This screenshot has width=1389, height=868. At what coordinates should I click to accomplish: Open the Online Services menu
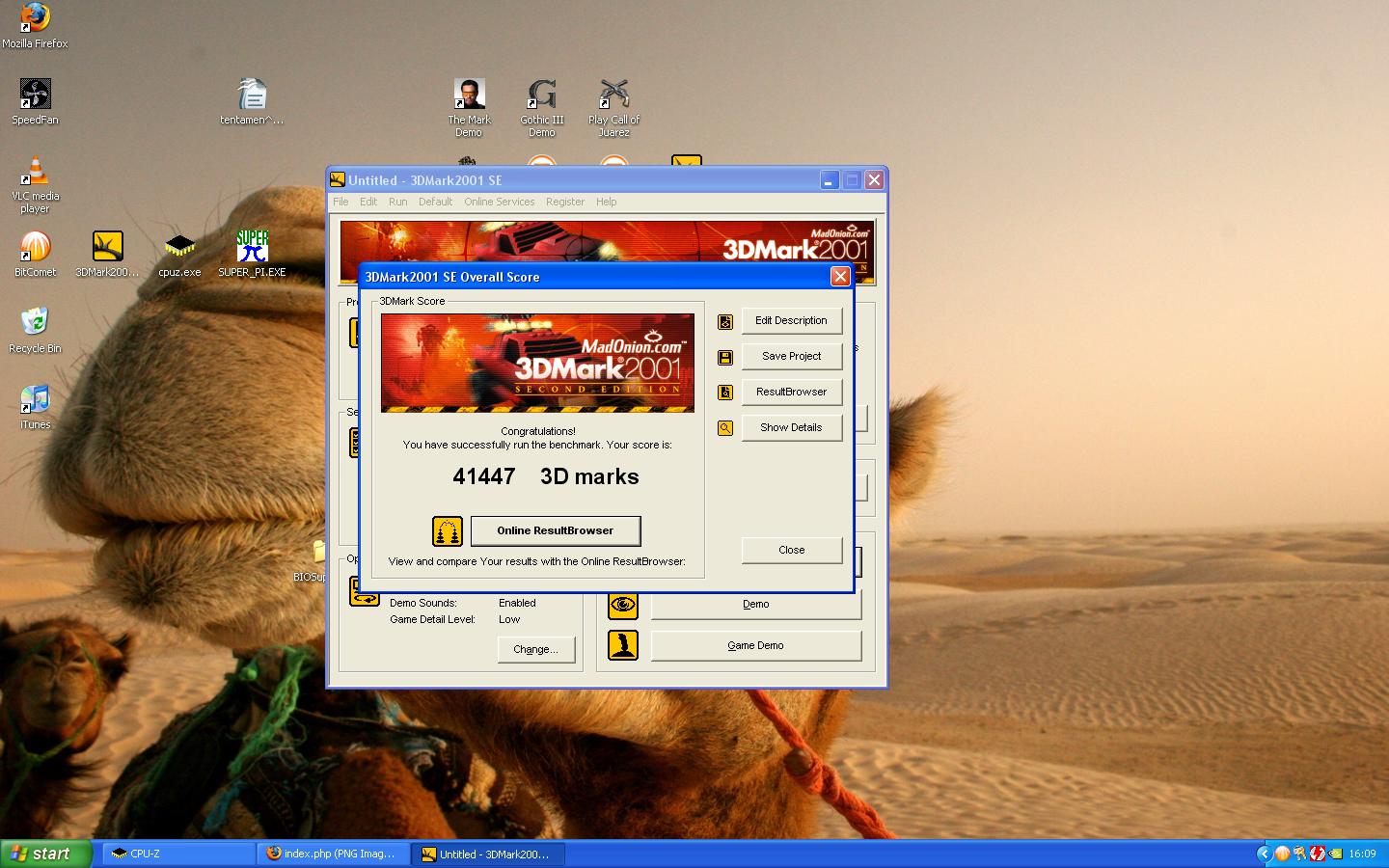499,202
